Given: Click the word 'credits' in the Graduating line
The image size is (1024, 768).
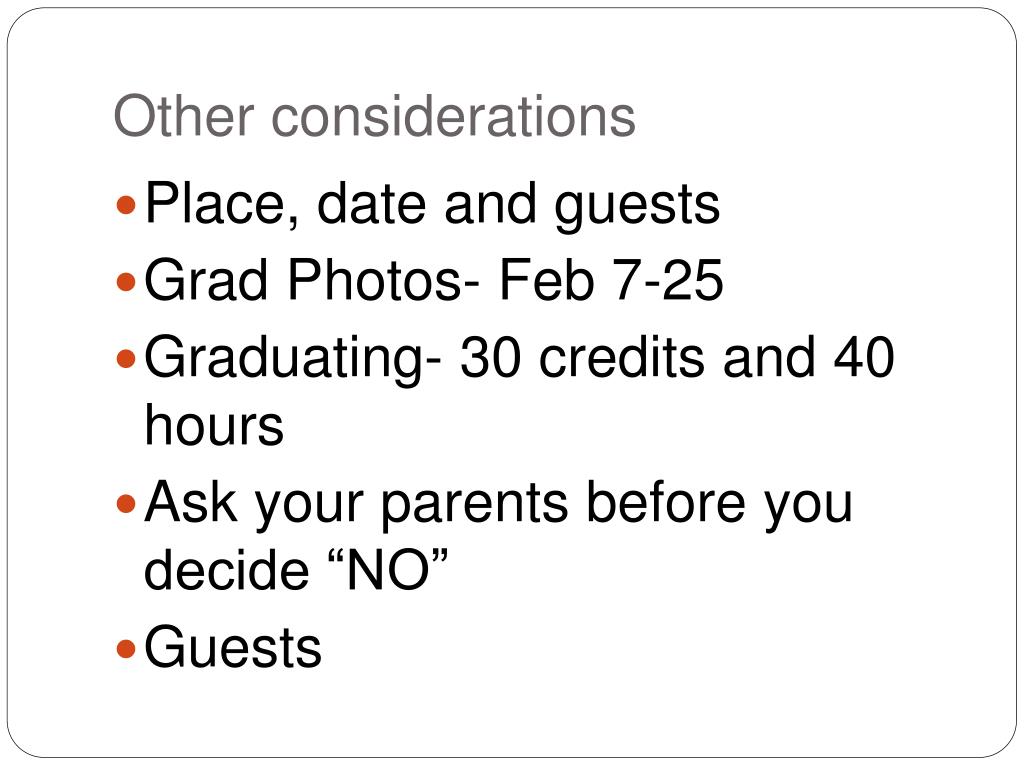Looking at the screenshot, I should click(x=621, y=357).
